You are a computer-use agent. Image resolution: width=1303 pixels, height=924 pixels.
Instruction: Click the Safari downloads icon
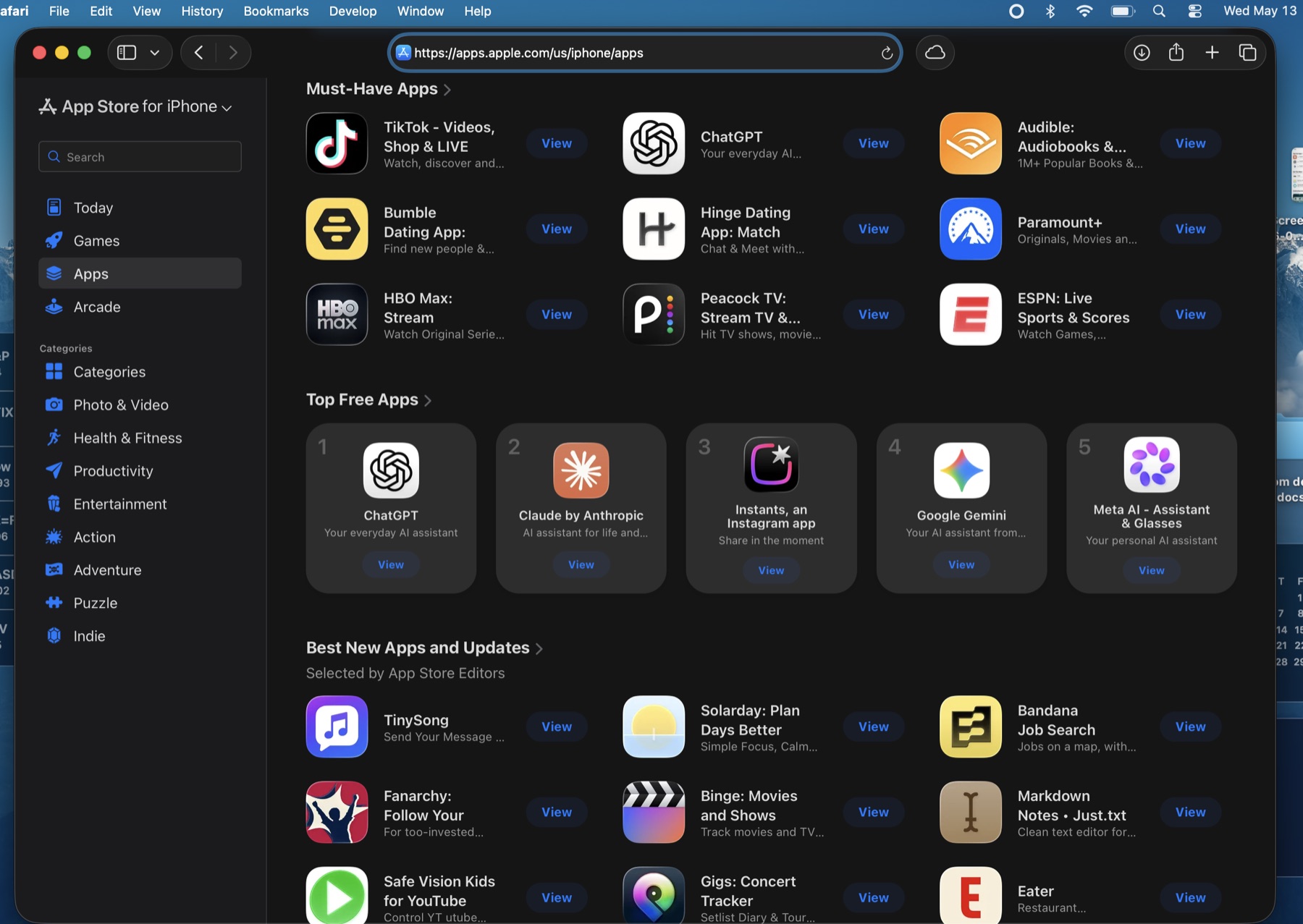point(1142,53)
